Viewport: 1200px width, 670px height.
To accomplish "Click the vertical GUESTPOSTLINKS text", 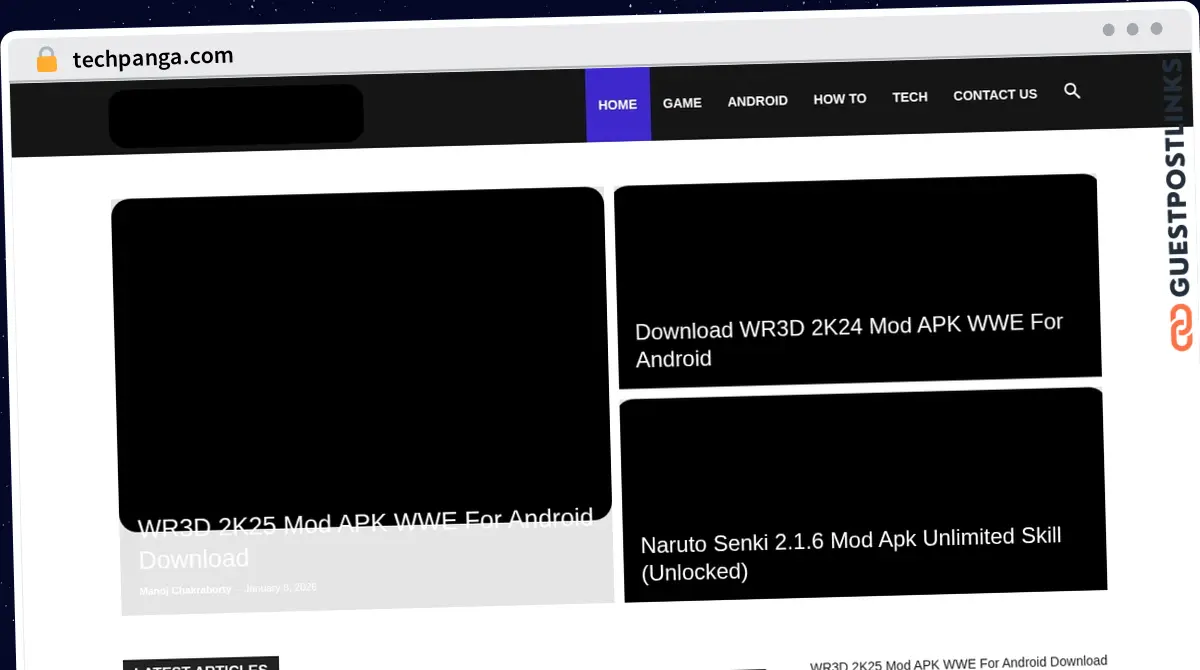I will click(1181, 180).
